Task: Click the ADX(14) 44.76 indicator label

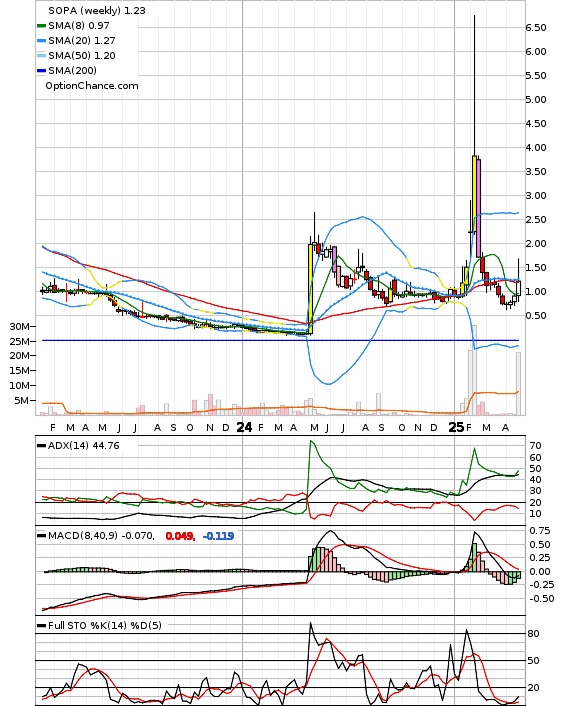Action: tap(84, 445)
